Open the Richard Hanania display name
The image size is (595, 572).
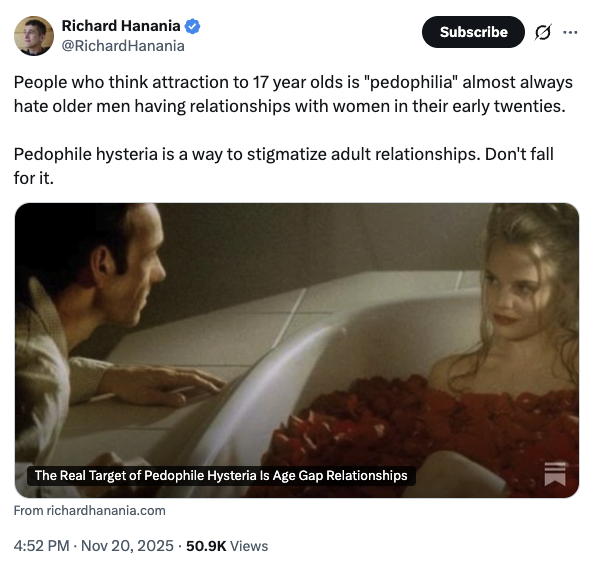pyautogui.click(x=121, y=26)
